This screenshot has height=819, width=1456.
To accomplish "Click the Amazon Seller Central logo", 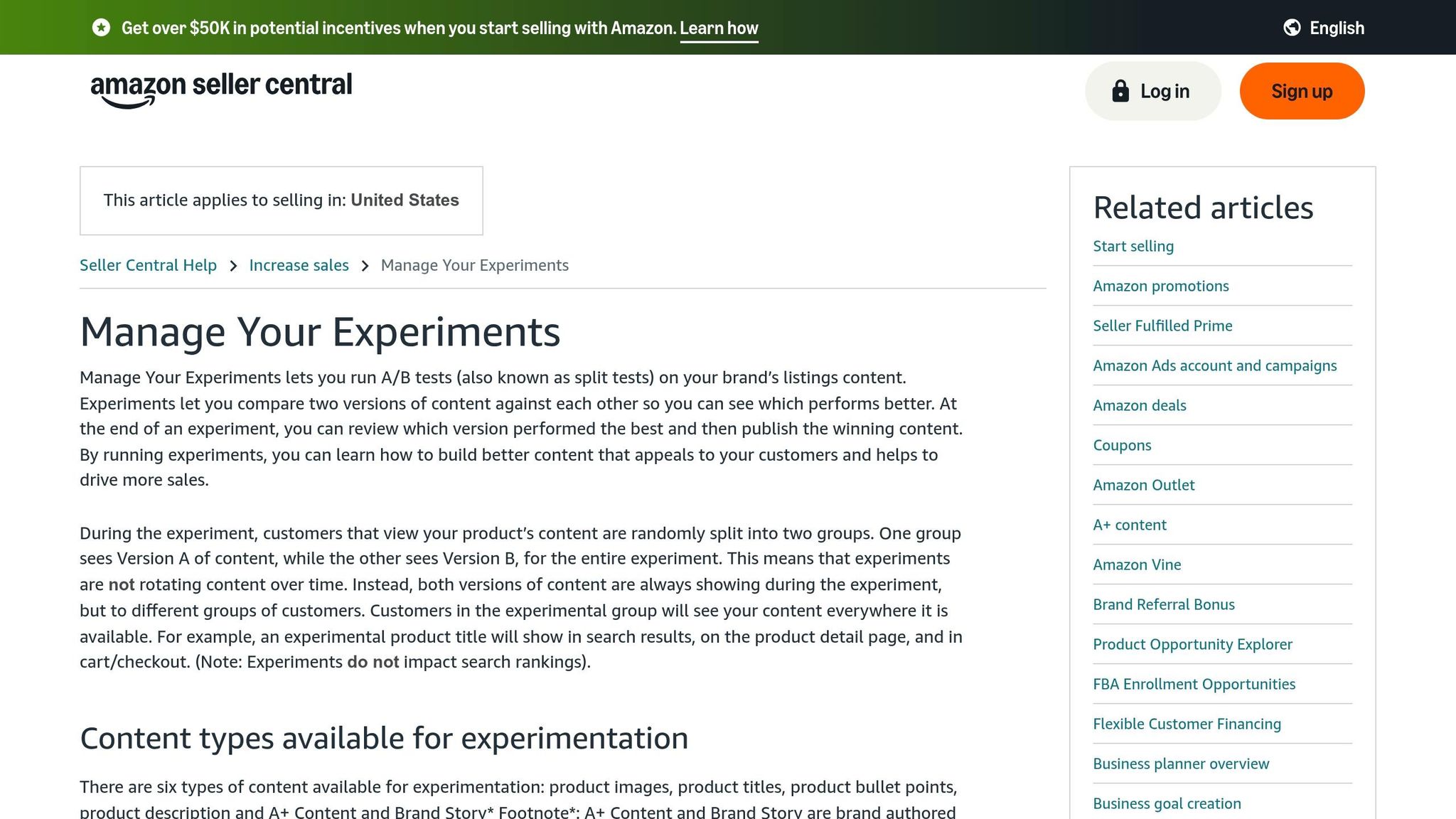I will pyautogui.click(x=220, y=90).
